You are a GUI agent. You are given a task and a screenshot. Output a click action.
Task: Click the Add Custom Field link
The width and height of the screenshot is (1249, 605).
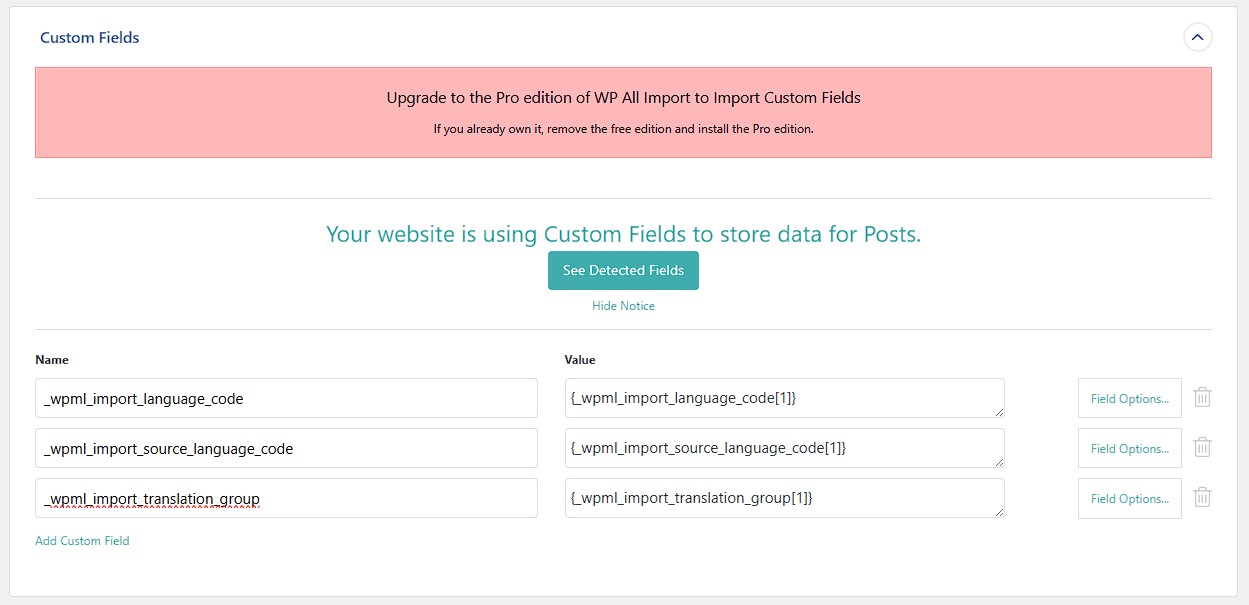pos(82,541)
